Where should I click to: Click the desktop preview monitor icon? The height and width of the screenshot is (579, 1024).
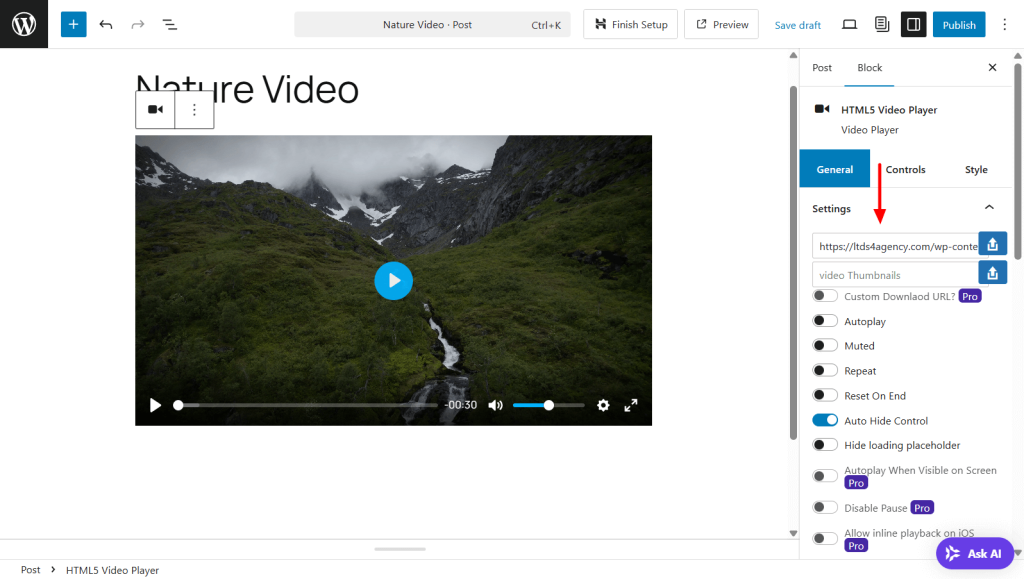[849, 24]
